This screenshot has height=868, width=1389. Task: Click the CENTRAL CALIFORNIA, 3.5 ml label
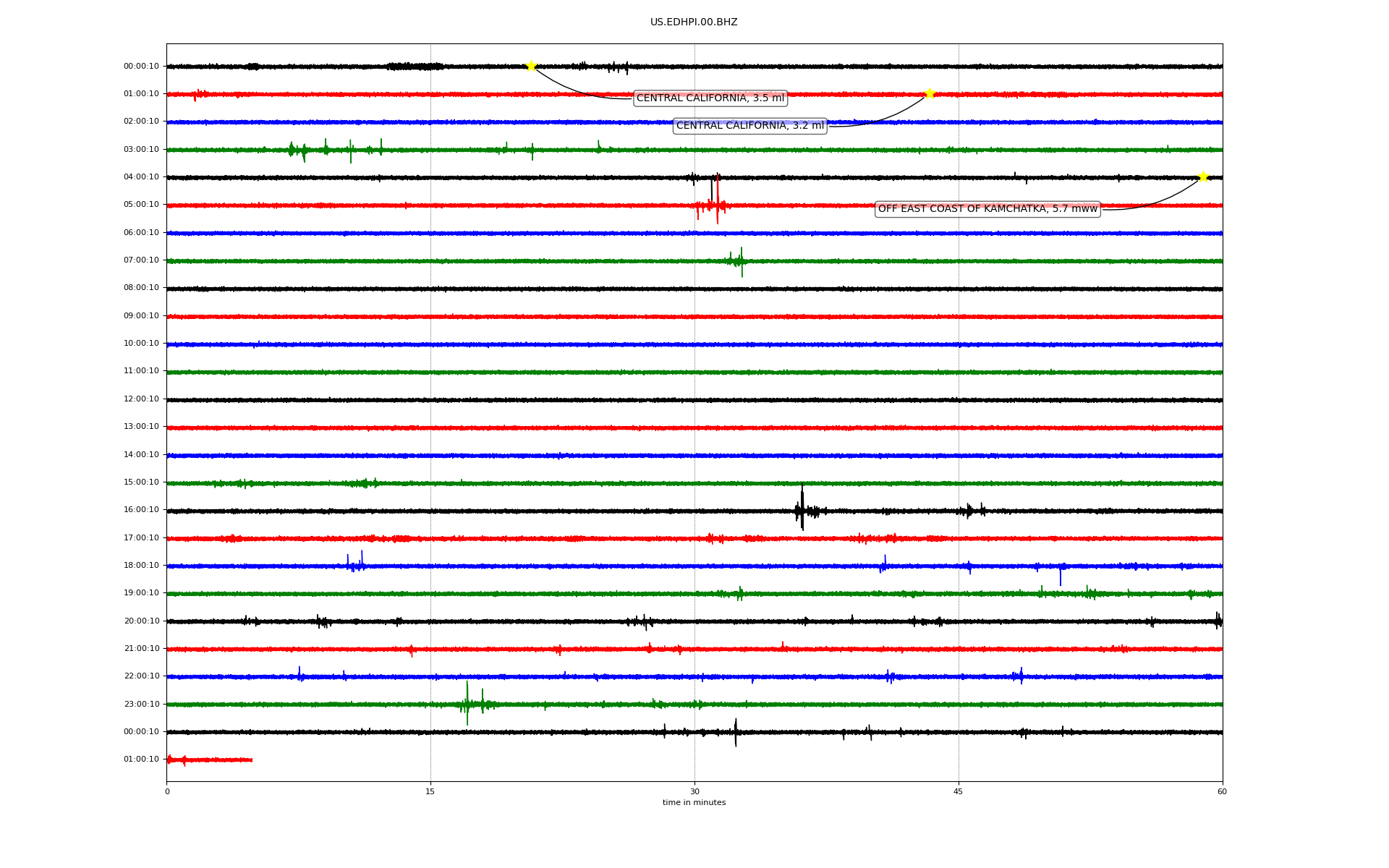pyautogui.click(x=710, y=98)
